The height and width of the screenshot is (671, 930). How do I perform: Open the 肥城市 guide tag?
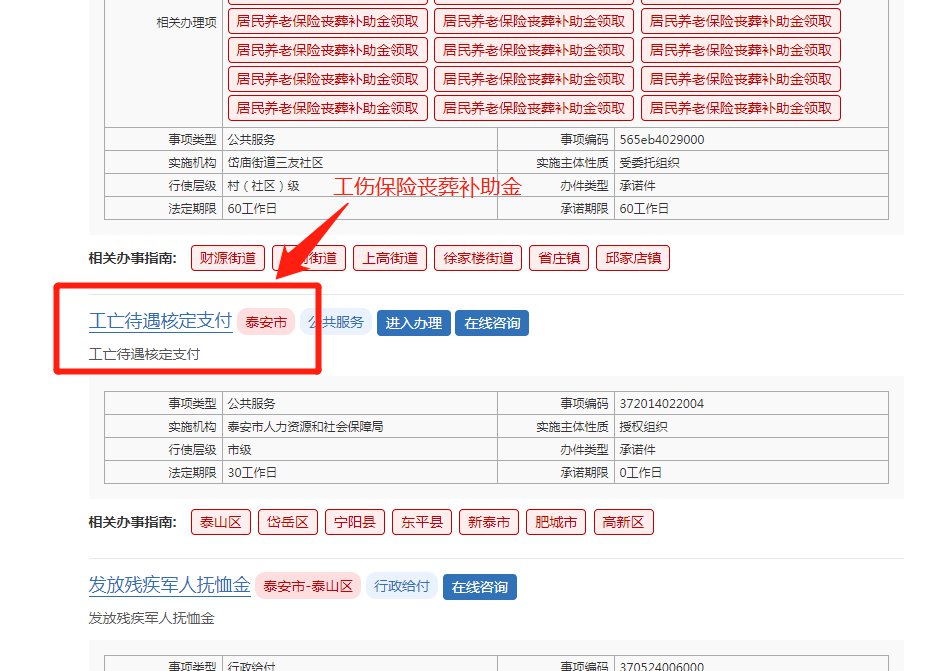pyautogui.click(x=555, y=522)
